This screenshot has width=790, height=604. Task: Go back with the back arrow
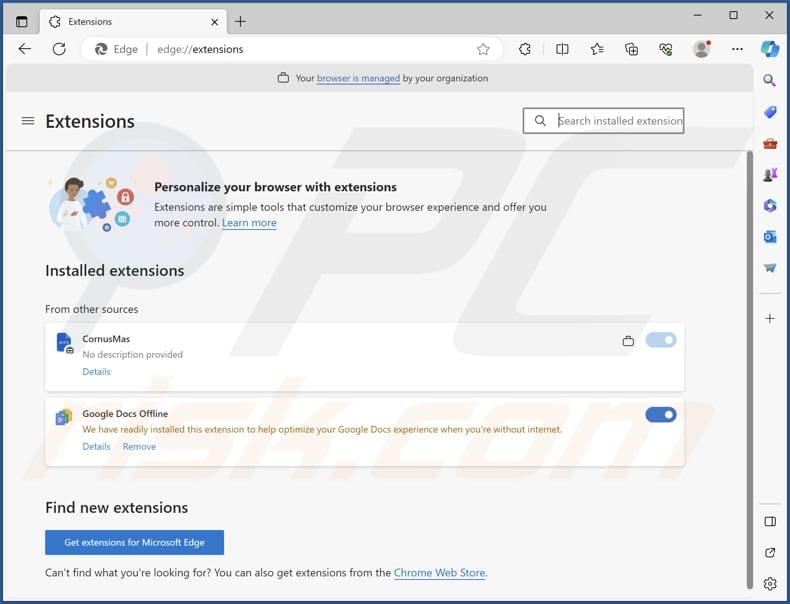[25, 49]
